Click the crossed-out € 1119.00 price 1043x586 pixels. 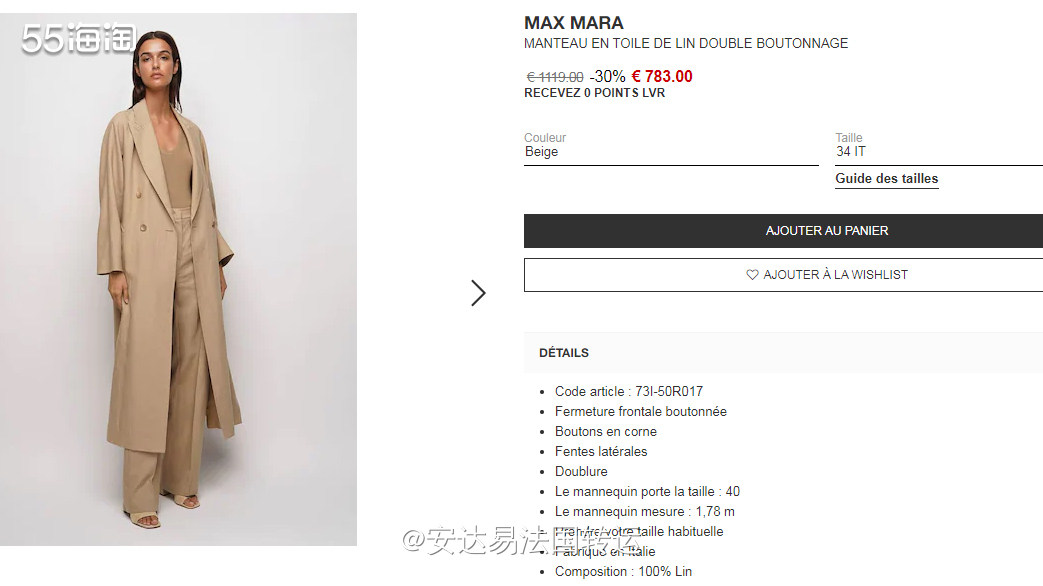coord(555,77)
